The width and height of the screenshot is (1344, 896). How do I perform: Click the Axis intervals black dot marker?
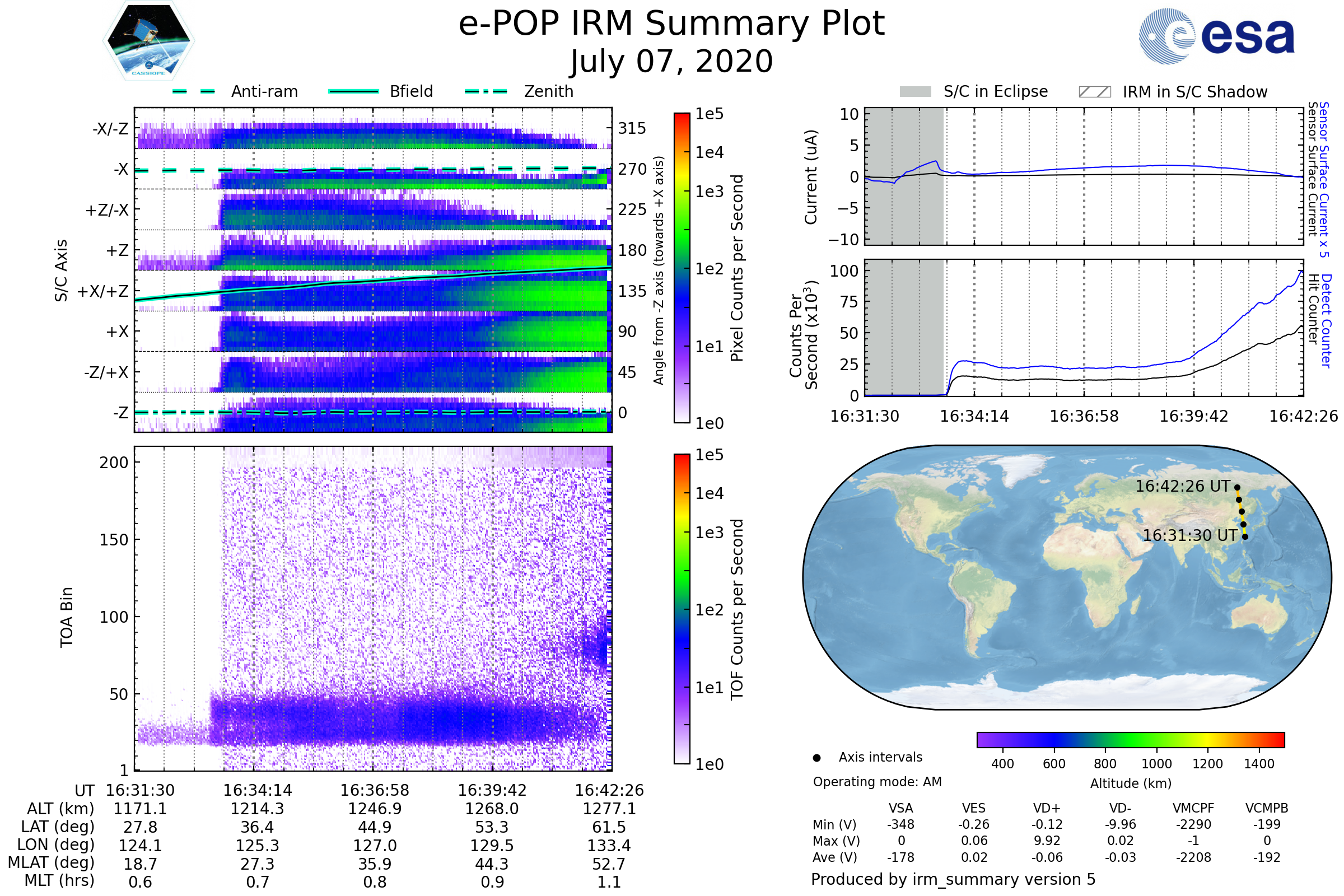[x=816, y=758]
